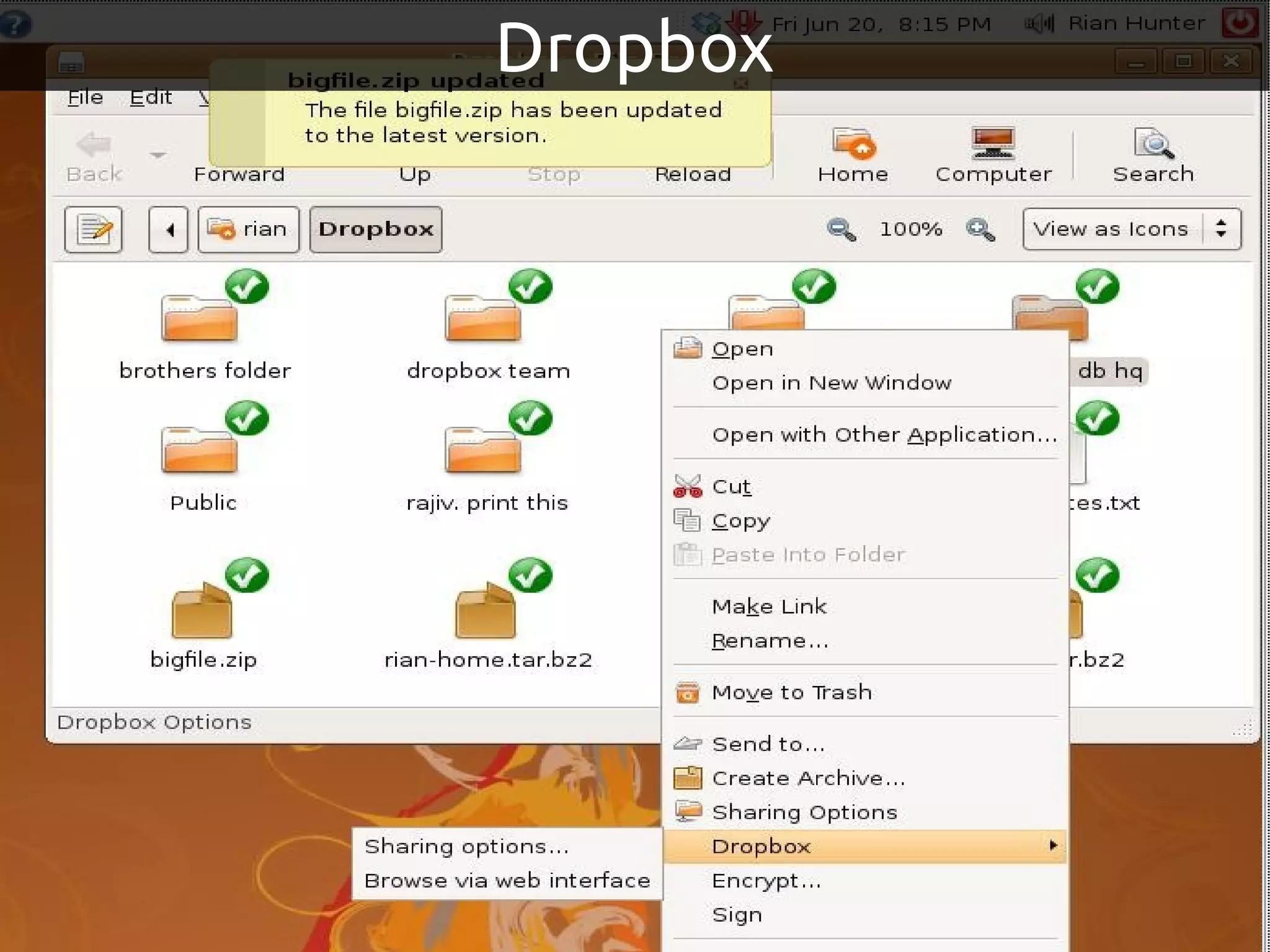Viewport: 1270px width, 952px height.
Task: Zoom out with magnifier minus icon
Action: (841, 229)
